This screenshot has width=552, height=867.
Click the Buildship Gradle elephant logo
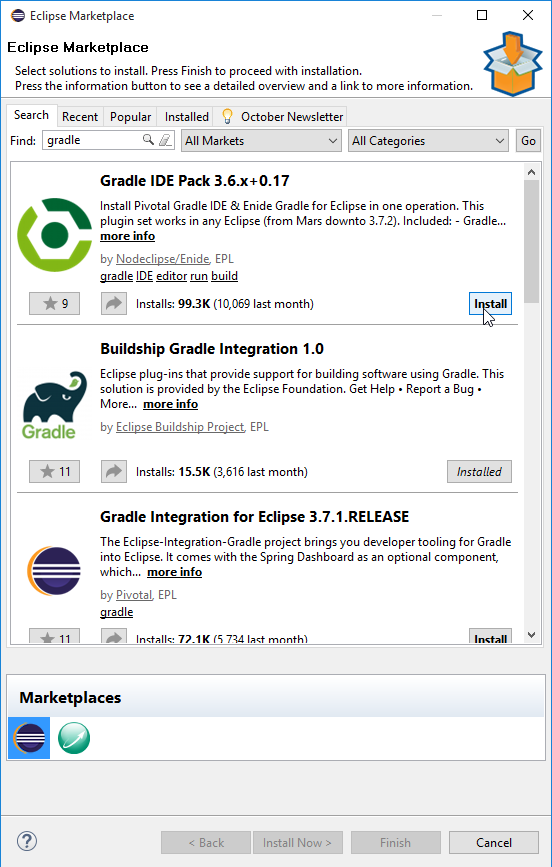[55, 405]
